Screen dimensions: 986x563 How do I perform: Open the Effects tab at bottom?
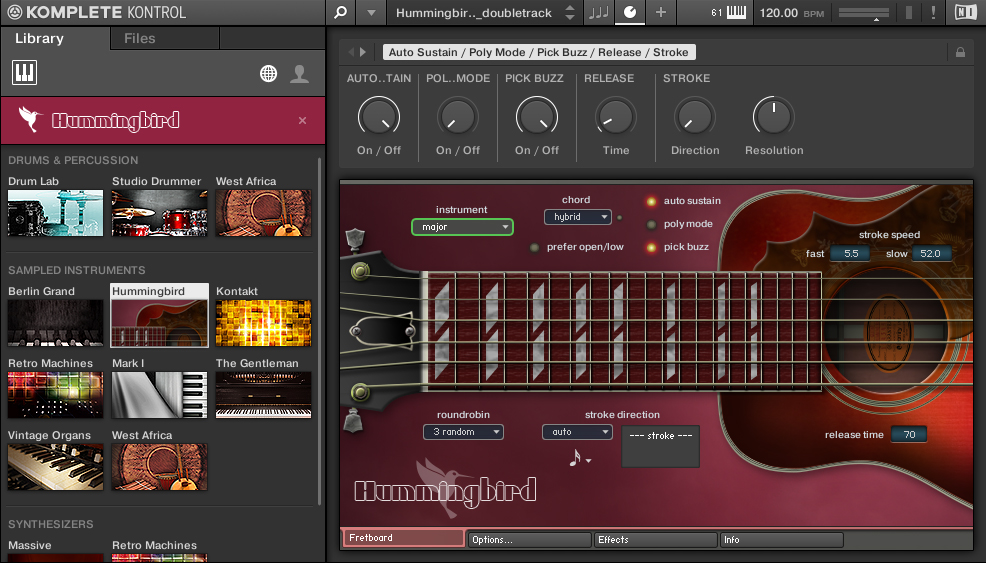click(655, 540)
